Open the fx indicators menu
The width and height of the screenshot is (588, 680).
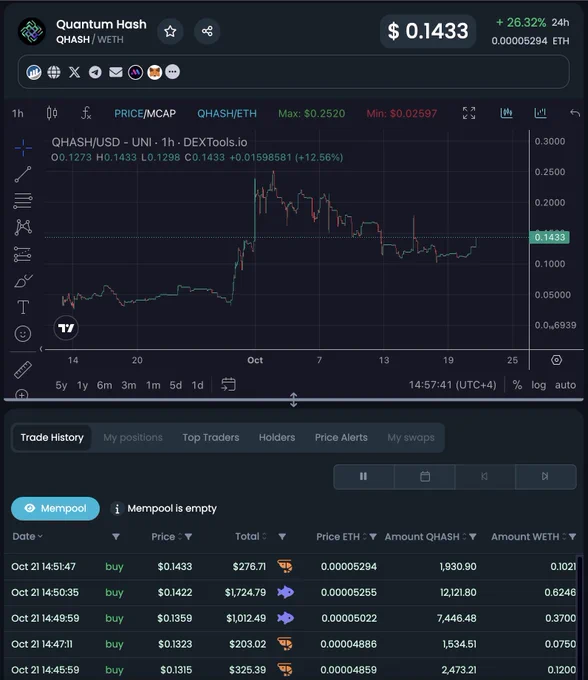[86, 114]
